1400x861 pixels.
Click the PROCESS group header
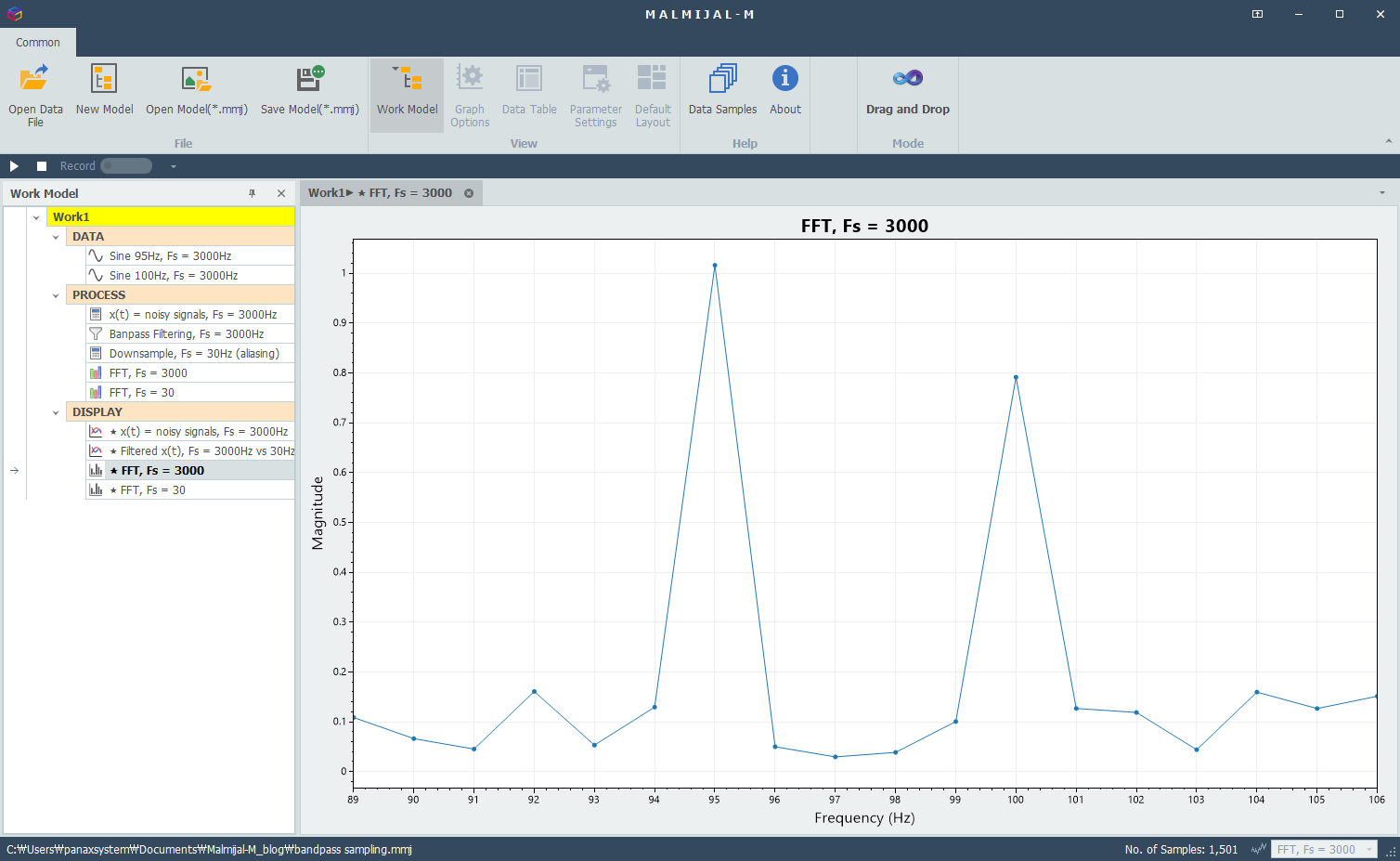coord(180,294)
